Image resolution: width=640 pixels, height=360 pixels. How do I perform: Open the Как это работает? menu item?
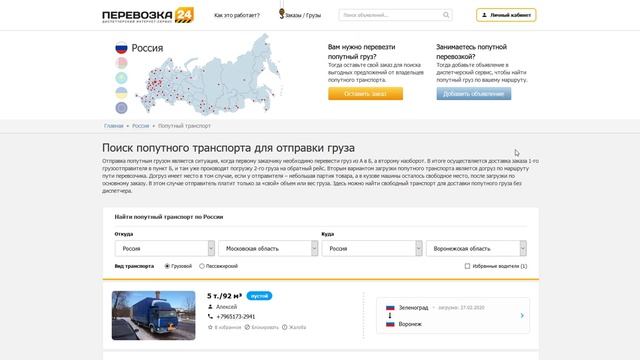click(237, 15)
